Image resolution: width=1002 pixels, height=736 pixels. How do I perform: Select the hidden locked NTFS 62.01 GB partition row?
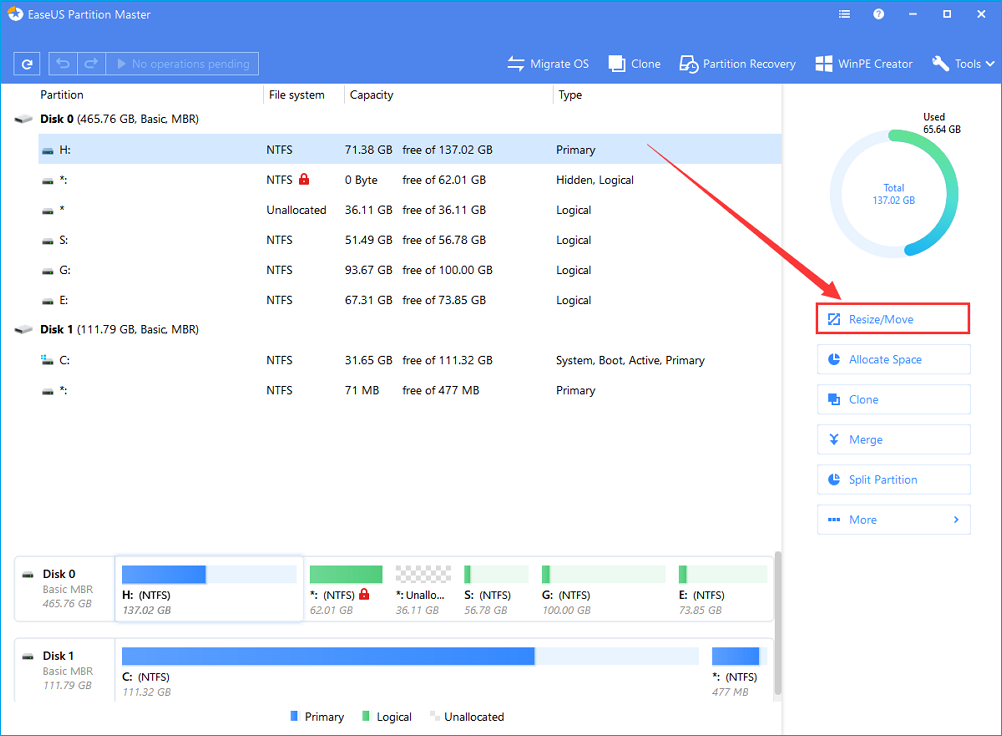(x=410, y=180)
